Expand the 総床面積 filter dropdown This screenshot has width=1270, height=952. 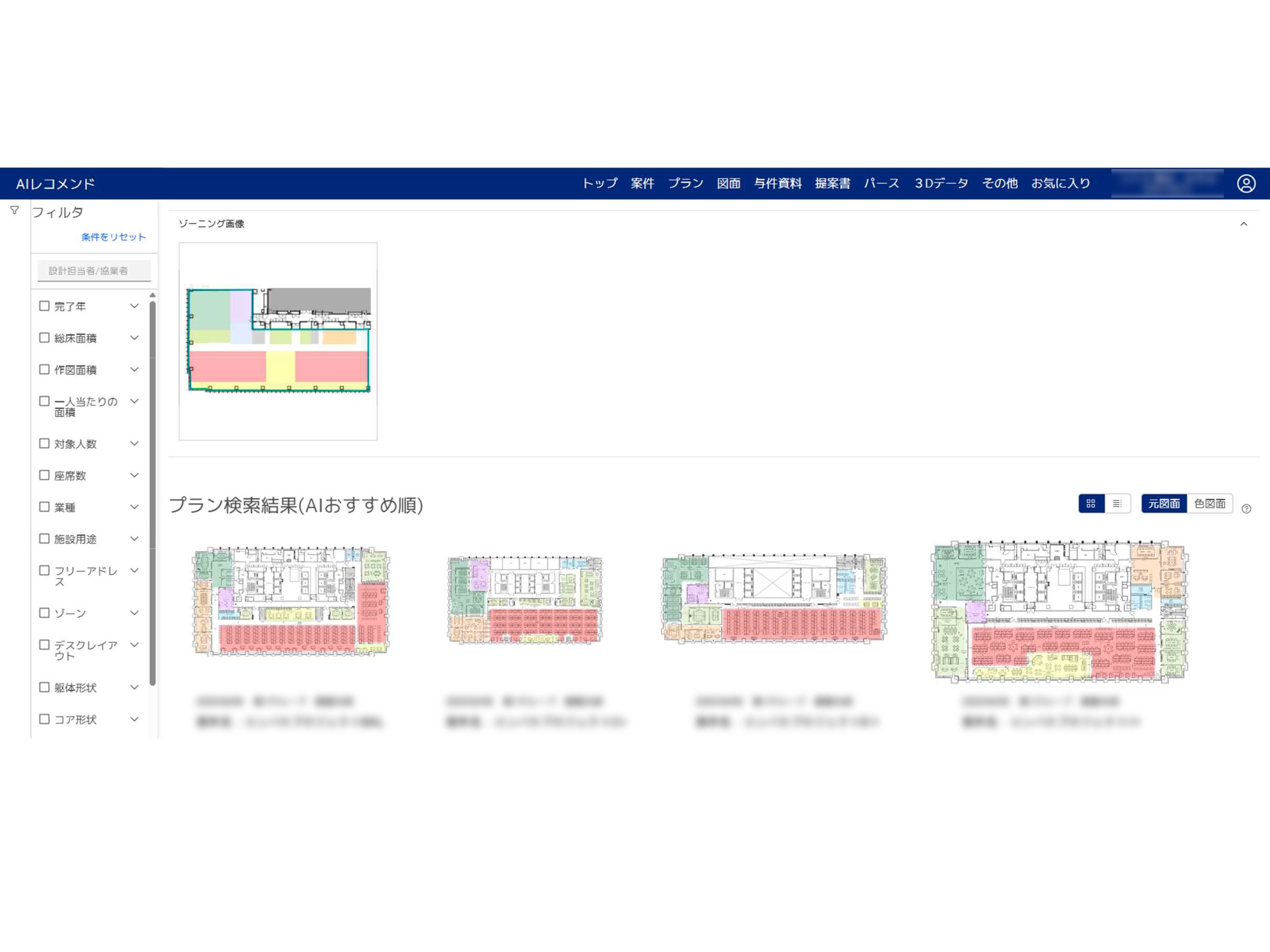(x=134, y=338)
